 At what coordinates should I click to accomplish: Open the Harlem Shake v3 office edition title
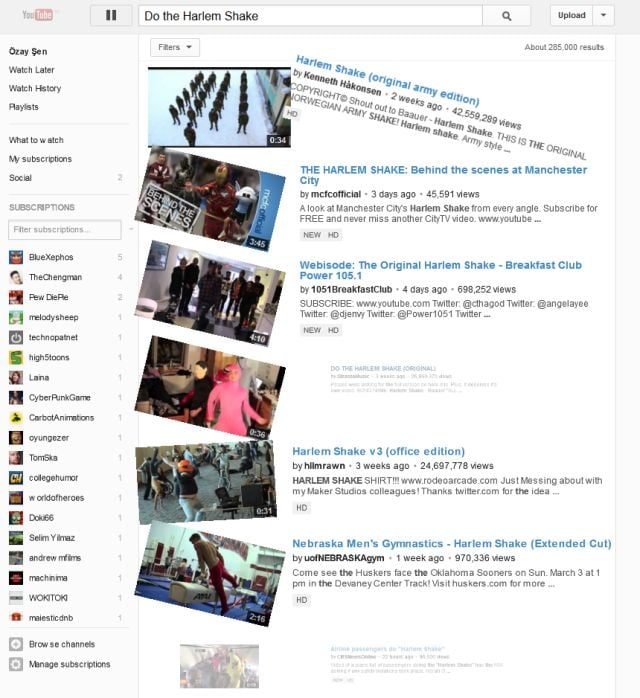pos(378,451)
